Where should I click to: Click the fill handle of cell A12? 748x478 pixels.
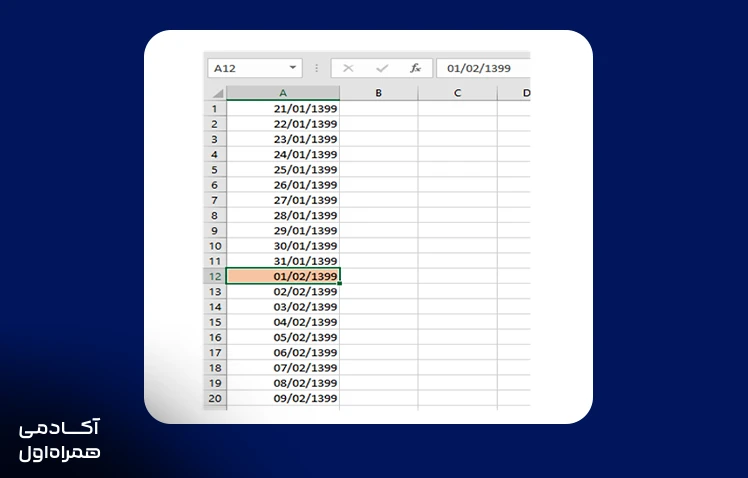(x=340, y=283)
